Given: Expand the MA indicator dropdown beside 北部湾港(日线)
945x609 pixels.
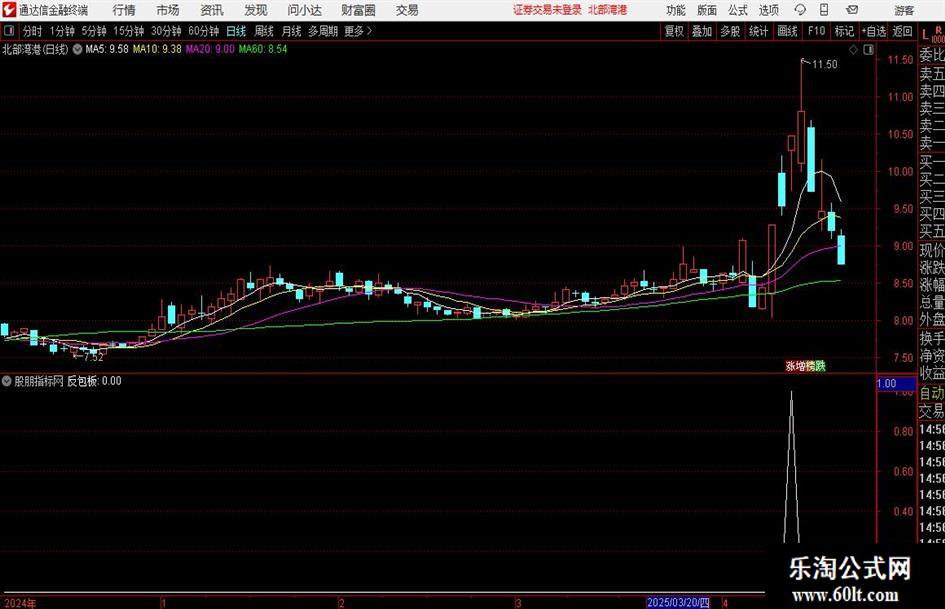Looking at the screenshot, I should [x=77, y=49].
